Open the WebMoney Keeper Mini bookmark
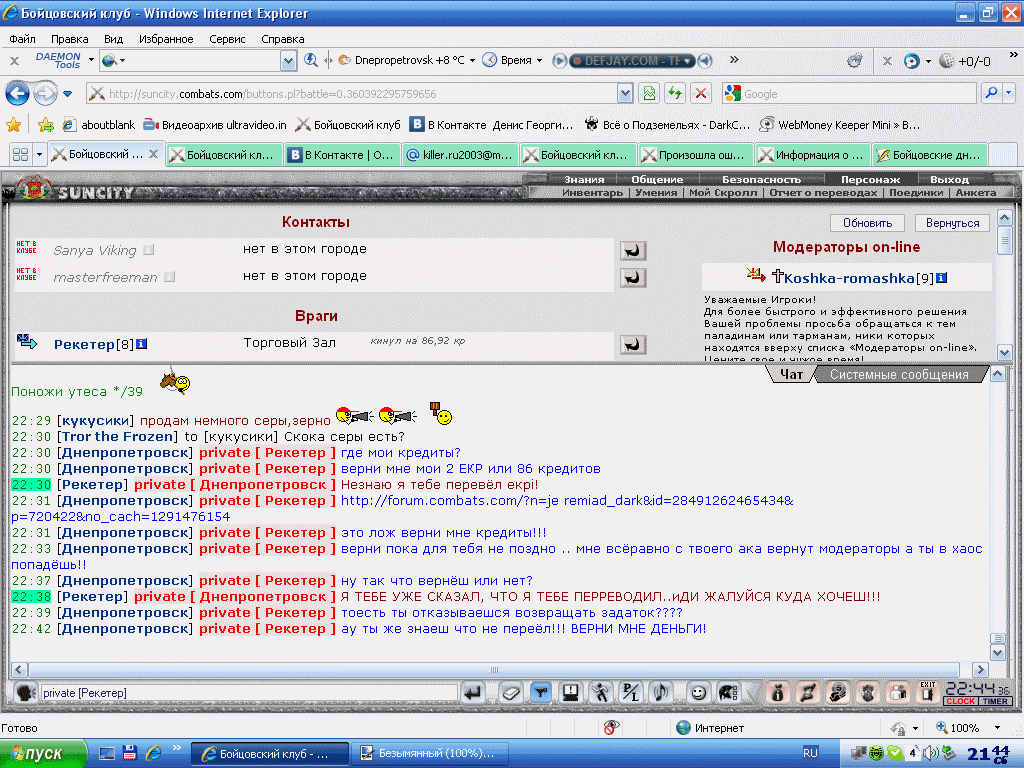Image resolution: width=1024 pixels, height=768 pixels. pos(840,124)
